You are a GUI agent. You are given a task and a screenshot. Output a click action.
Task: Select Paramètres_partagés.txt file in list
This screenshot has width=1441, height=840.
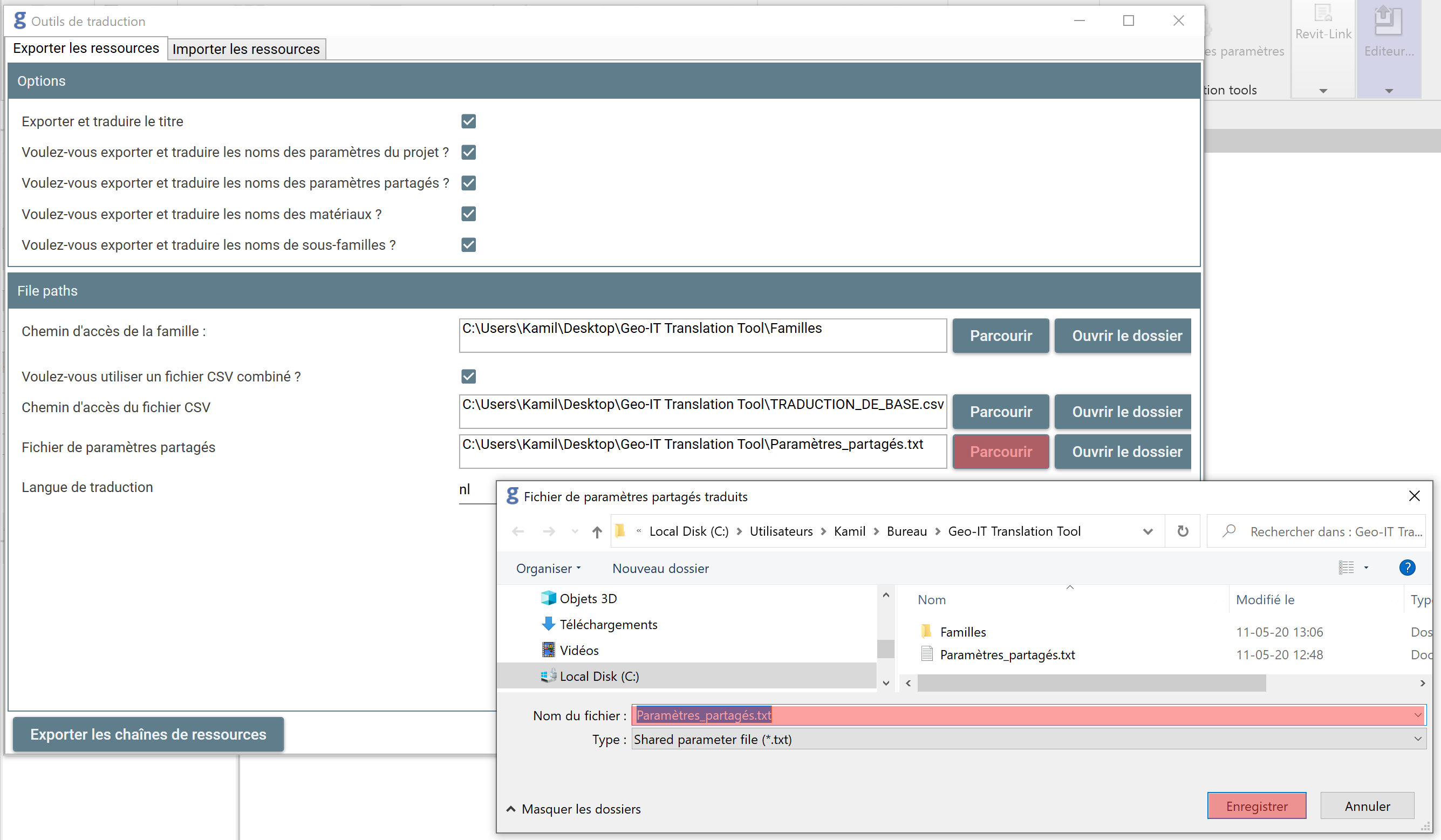tap(1007, 655)
